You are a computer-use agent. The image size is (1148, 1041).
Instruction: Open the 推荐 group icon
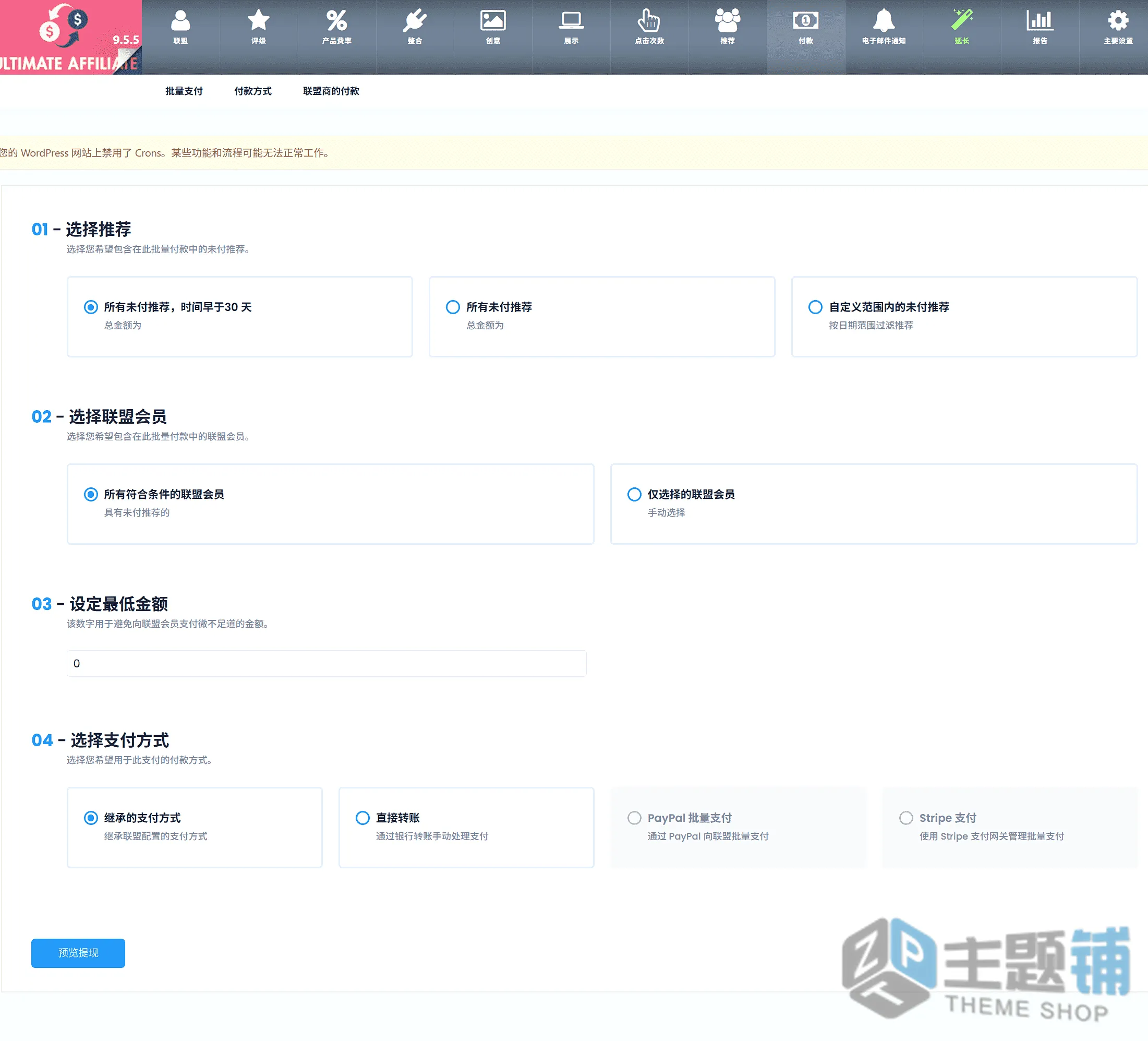tap(727, 21)
